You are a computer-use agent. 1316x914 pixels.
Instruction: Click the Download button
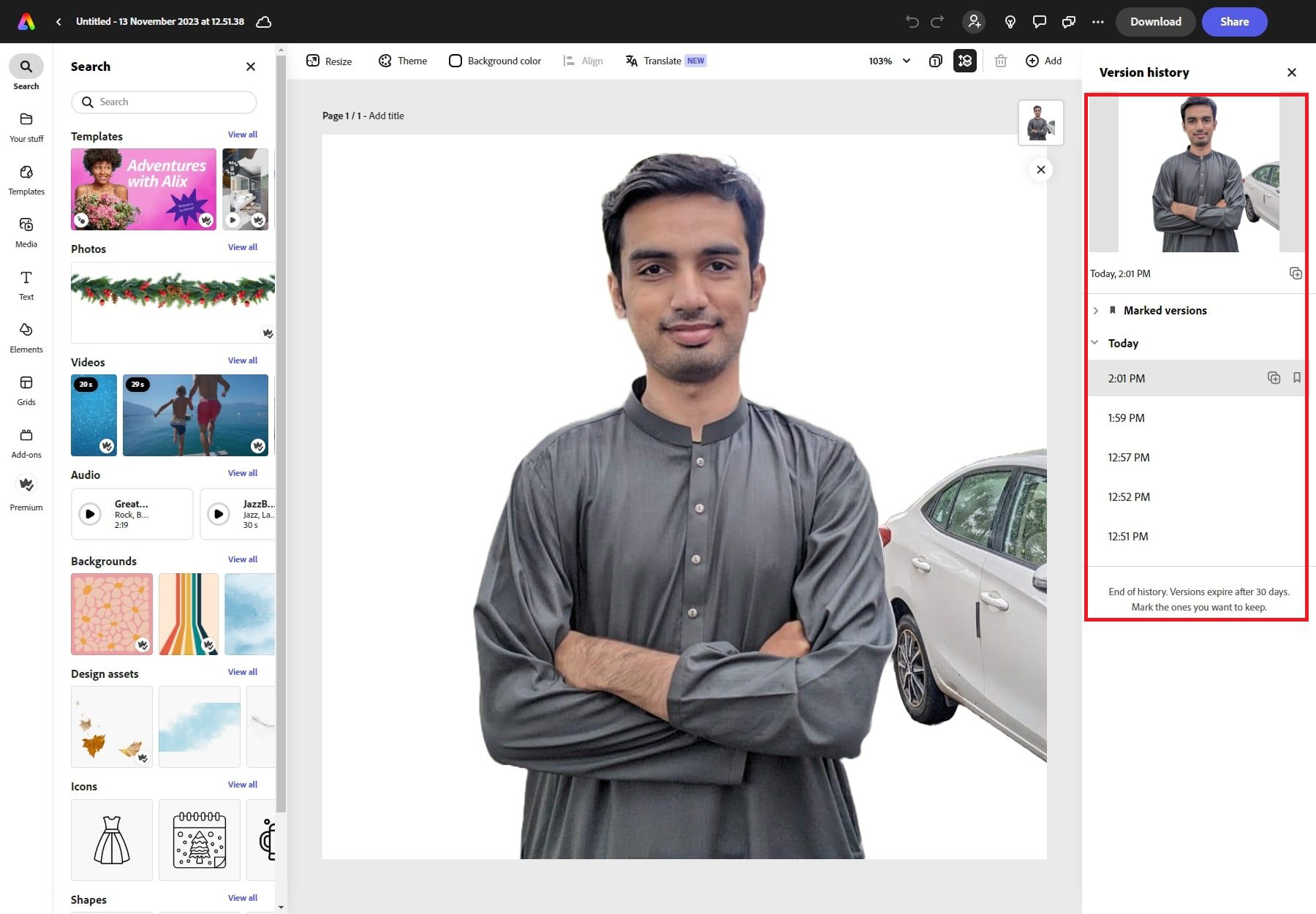click(x=1155, y=21)
